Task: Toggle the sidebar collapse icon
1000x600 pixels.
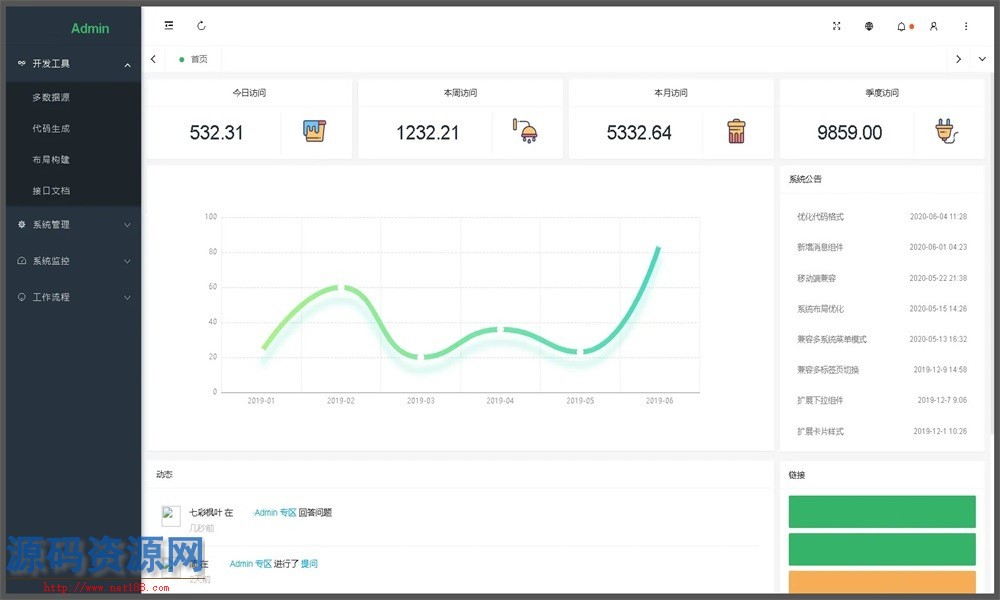Action: [x=168, y=26]
